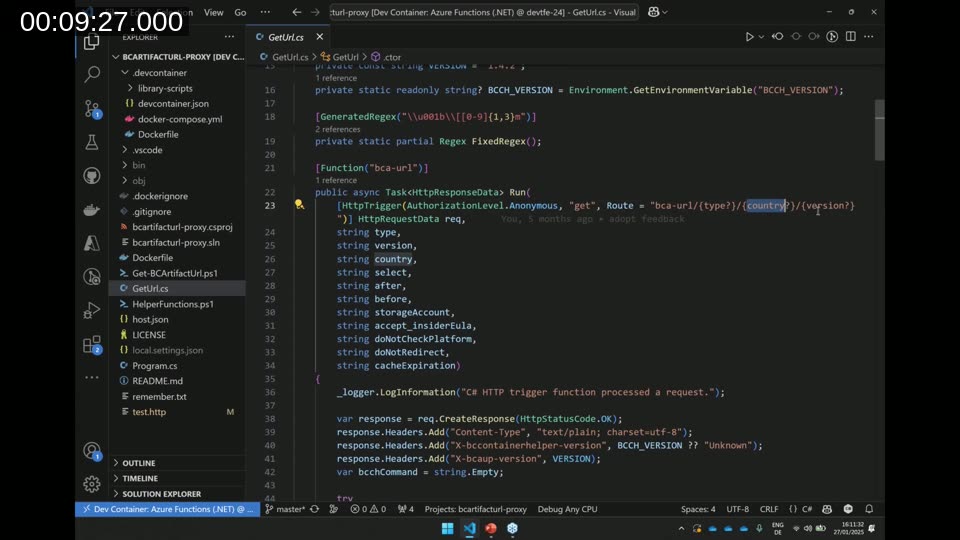960x540 pixels.
Task: Open the Extensions view
Action: (92, 345)
